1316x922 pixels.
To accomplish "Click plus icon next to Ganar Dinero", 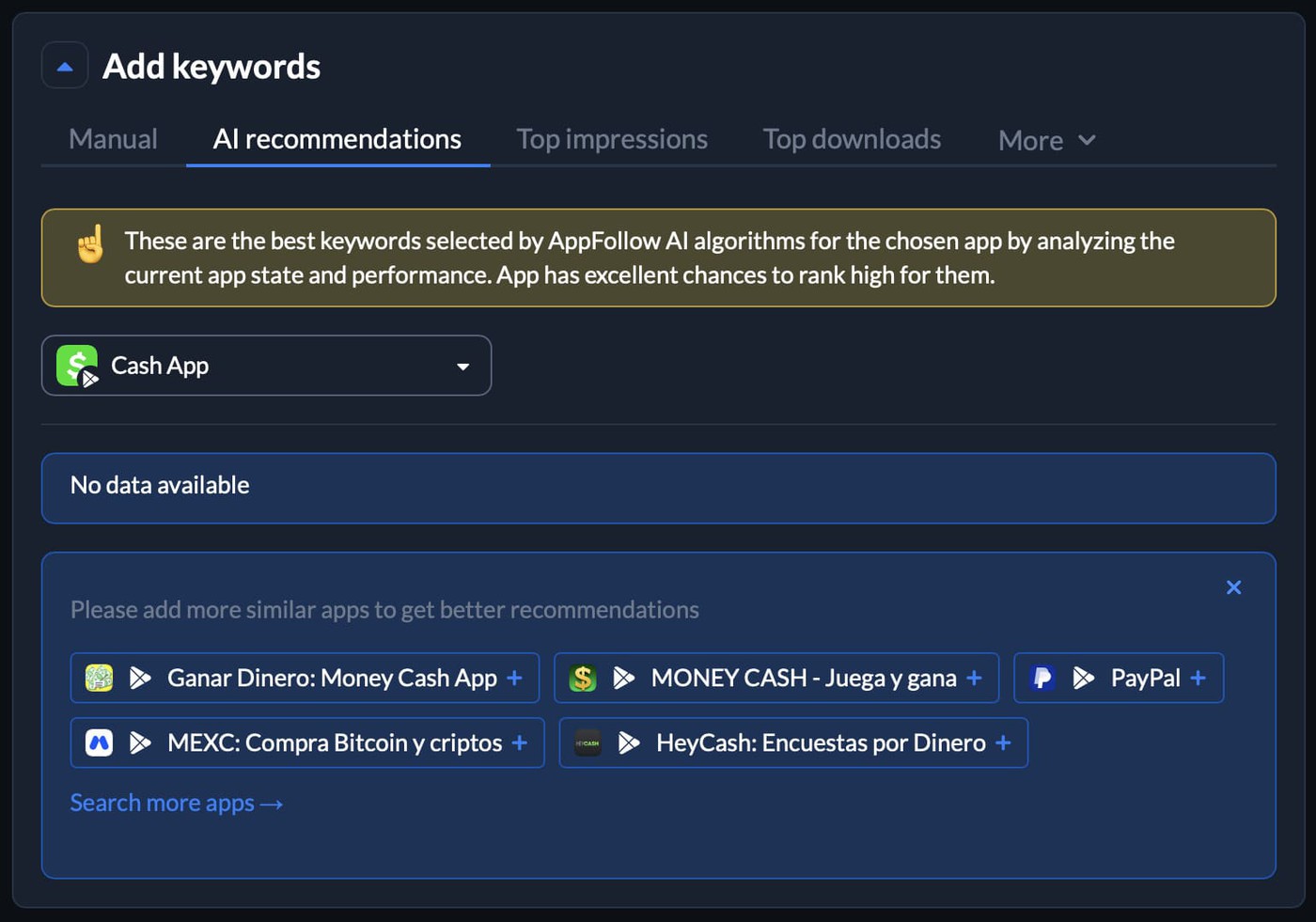I will tap(514, 678).
